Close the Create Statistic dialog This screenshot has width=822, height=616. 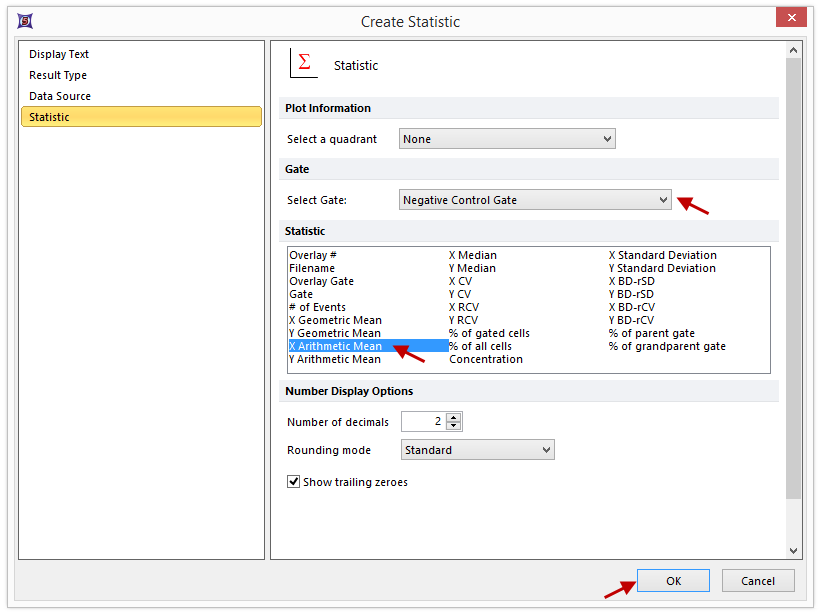[792, 18]
